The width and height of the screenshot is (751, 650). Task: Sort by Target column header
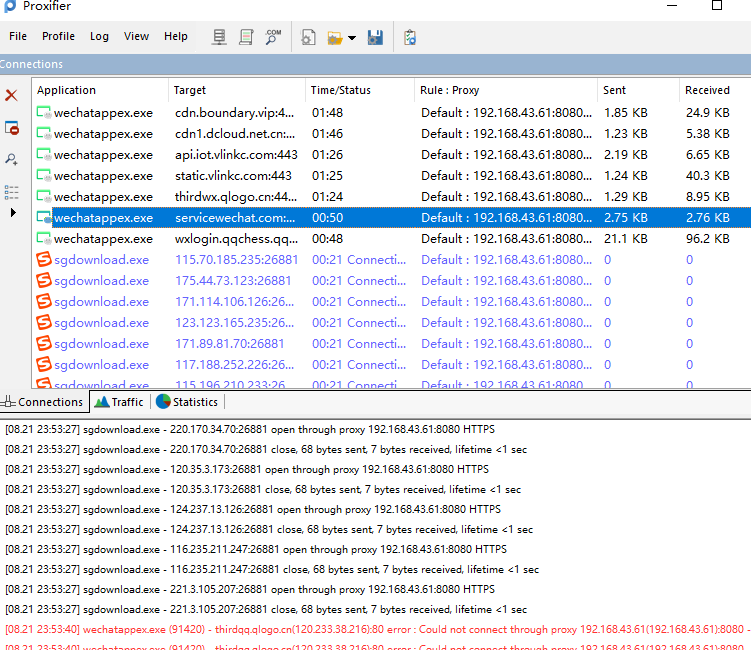237,90
